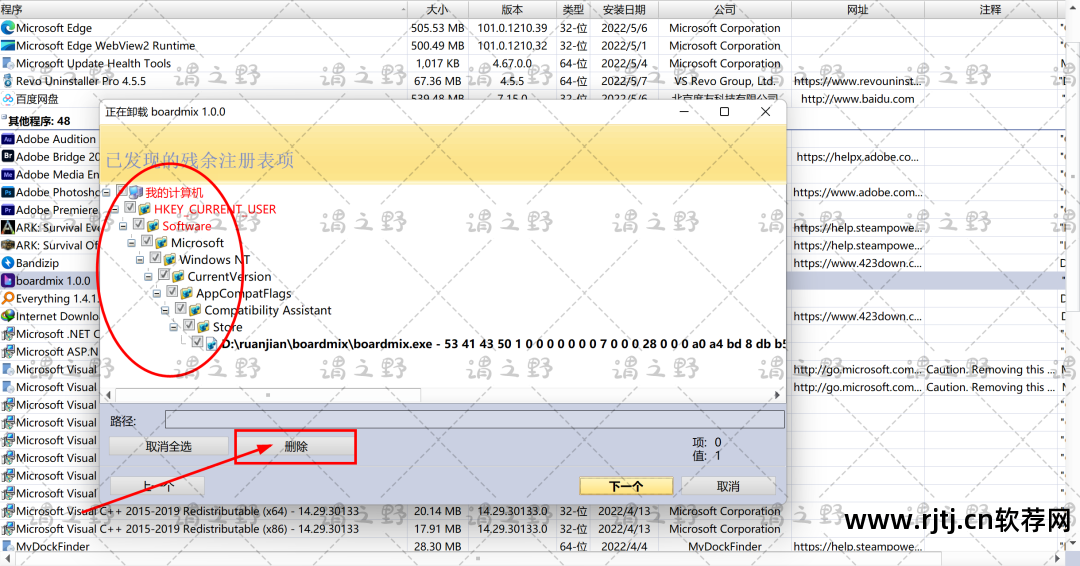Collapse the 我的计算机 tree node
The width and height of the screenshot is (1080, 566).
pyautogui.click(x=107, y=193)
